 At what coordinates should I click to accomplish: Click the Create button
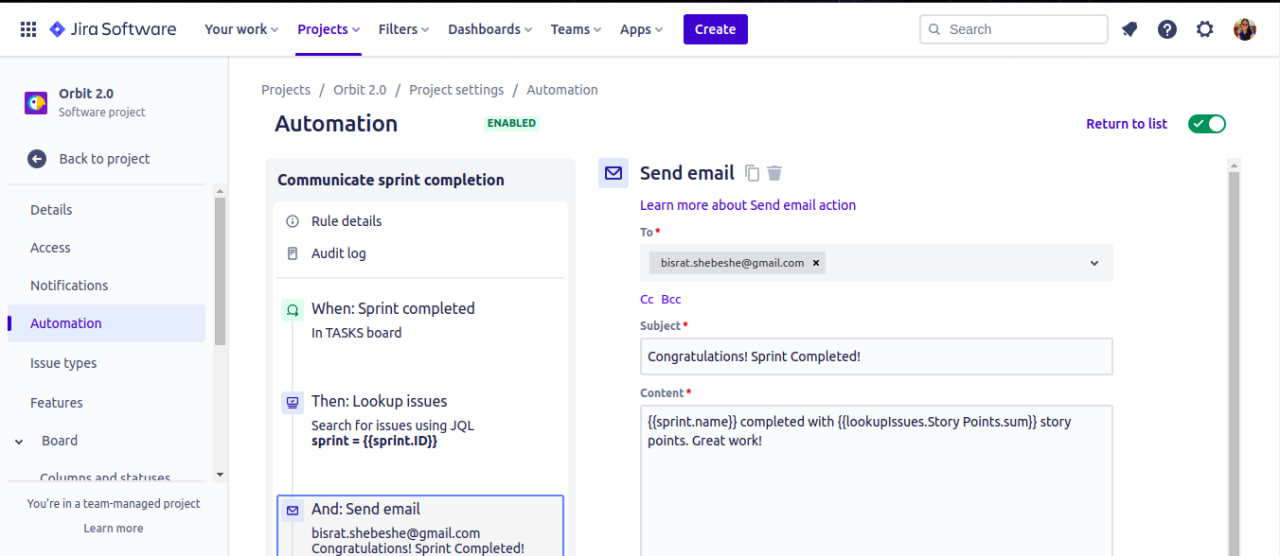click(715, 29)
